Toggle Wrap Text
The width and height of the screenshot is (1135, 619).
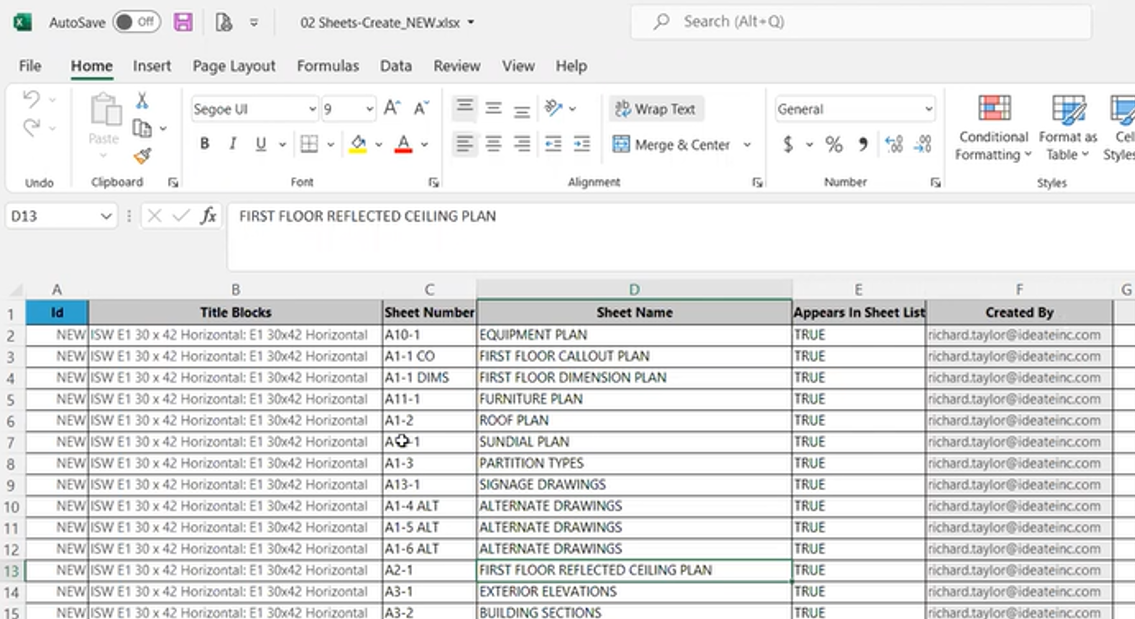(x=656, y=109)
